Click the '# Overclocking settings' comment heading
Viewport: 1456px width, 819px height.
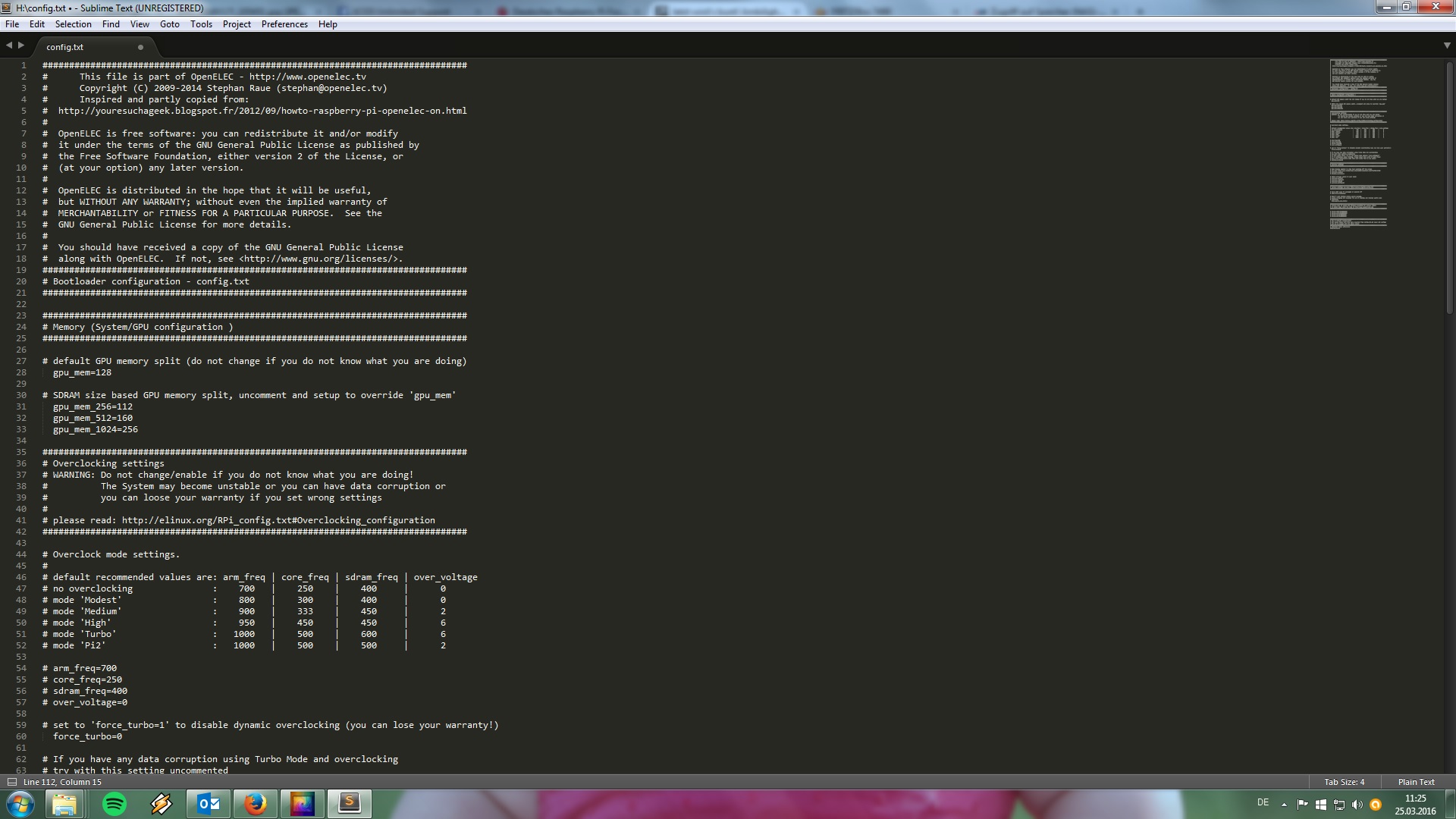103,463
